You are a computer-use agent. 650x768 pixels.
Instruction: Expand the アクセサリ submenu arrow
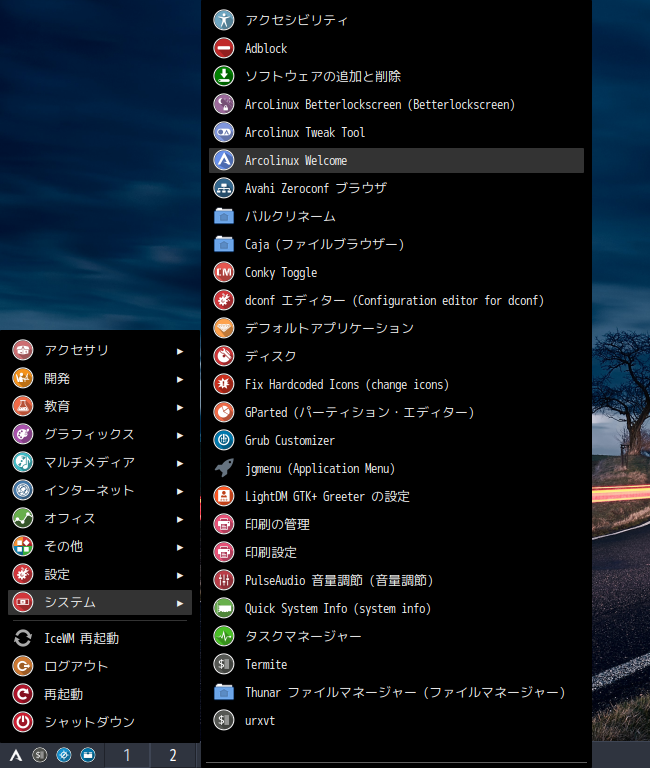point(180,351)
